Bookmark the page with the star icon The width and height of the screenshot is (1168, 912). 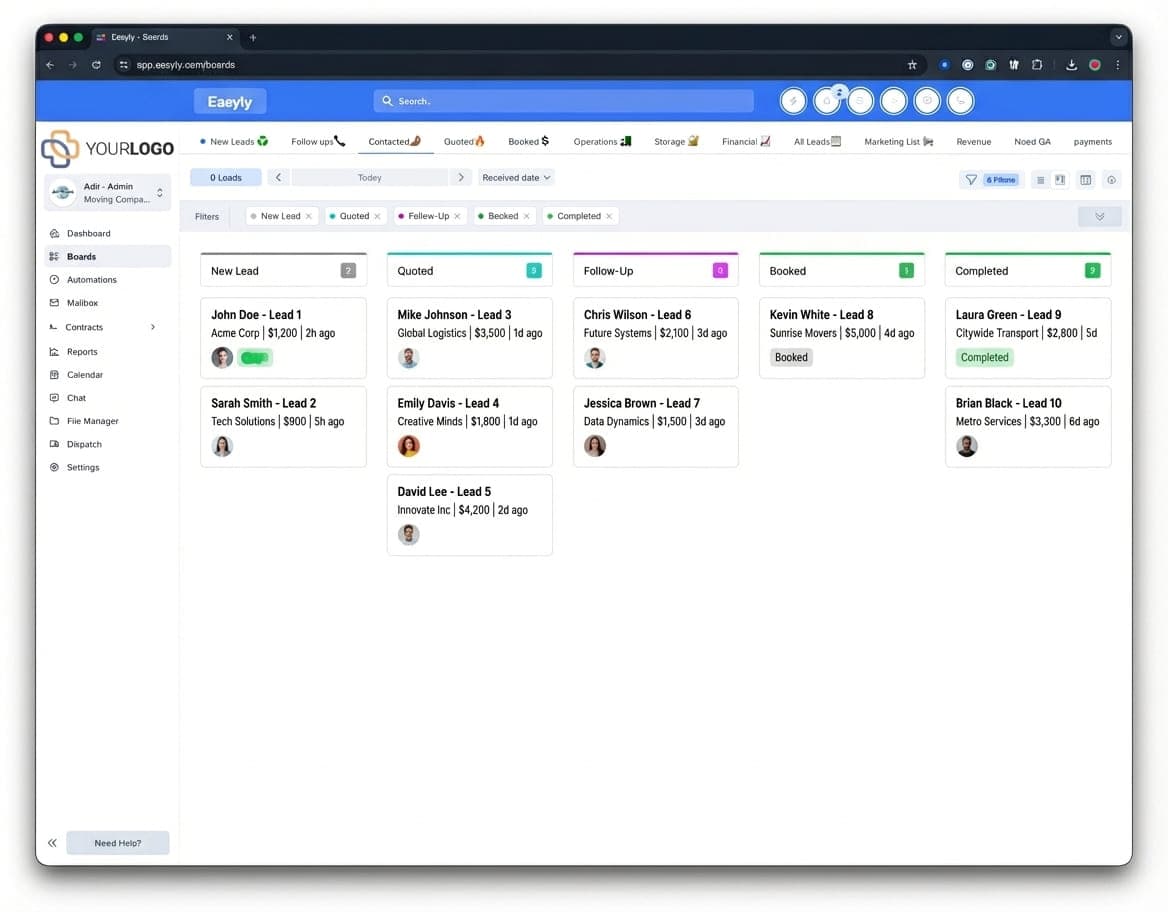click(912, 65)
